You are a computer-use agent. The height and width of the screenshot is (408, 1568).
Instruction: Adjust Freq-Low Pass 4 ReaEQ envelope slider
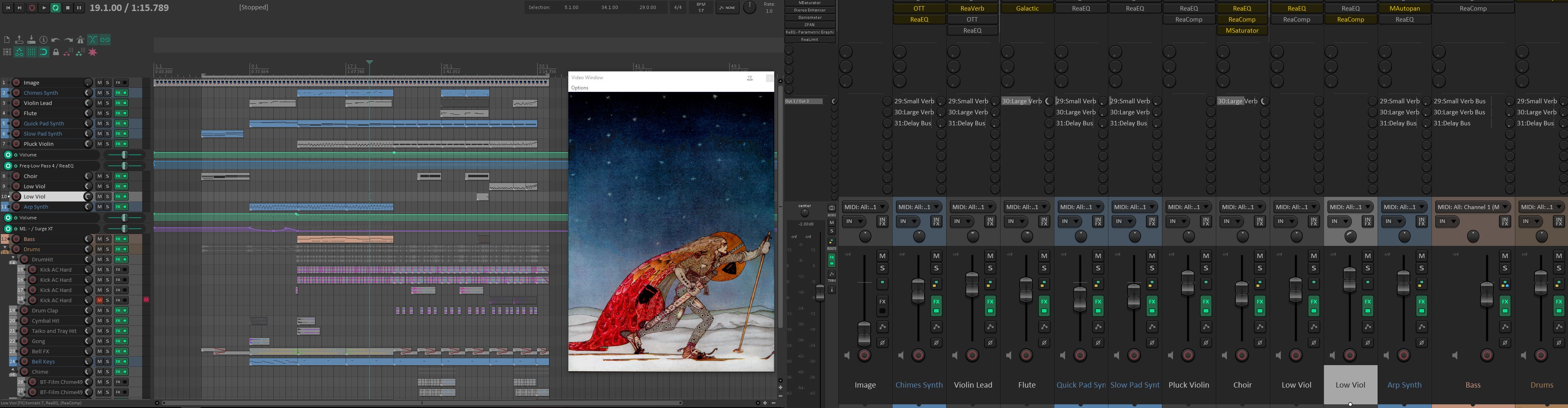click(x=124, y=166)
